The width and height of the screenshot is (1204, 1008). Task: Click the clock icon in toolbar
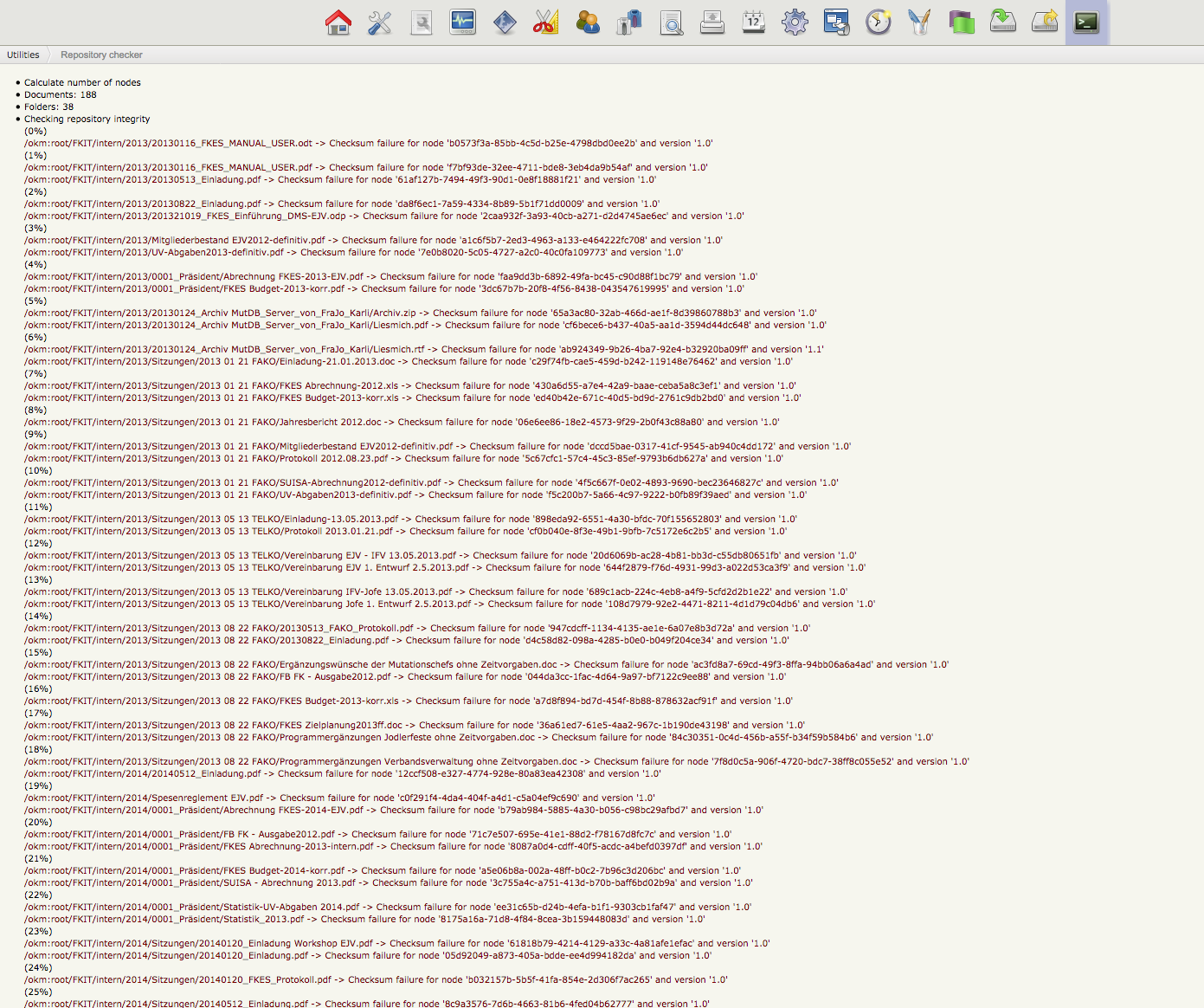[x=878, y=23]
